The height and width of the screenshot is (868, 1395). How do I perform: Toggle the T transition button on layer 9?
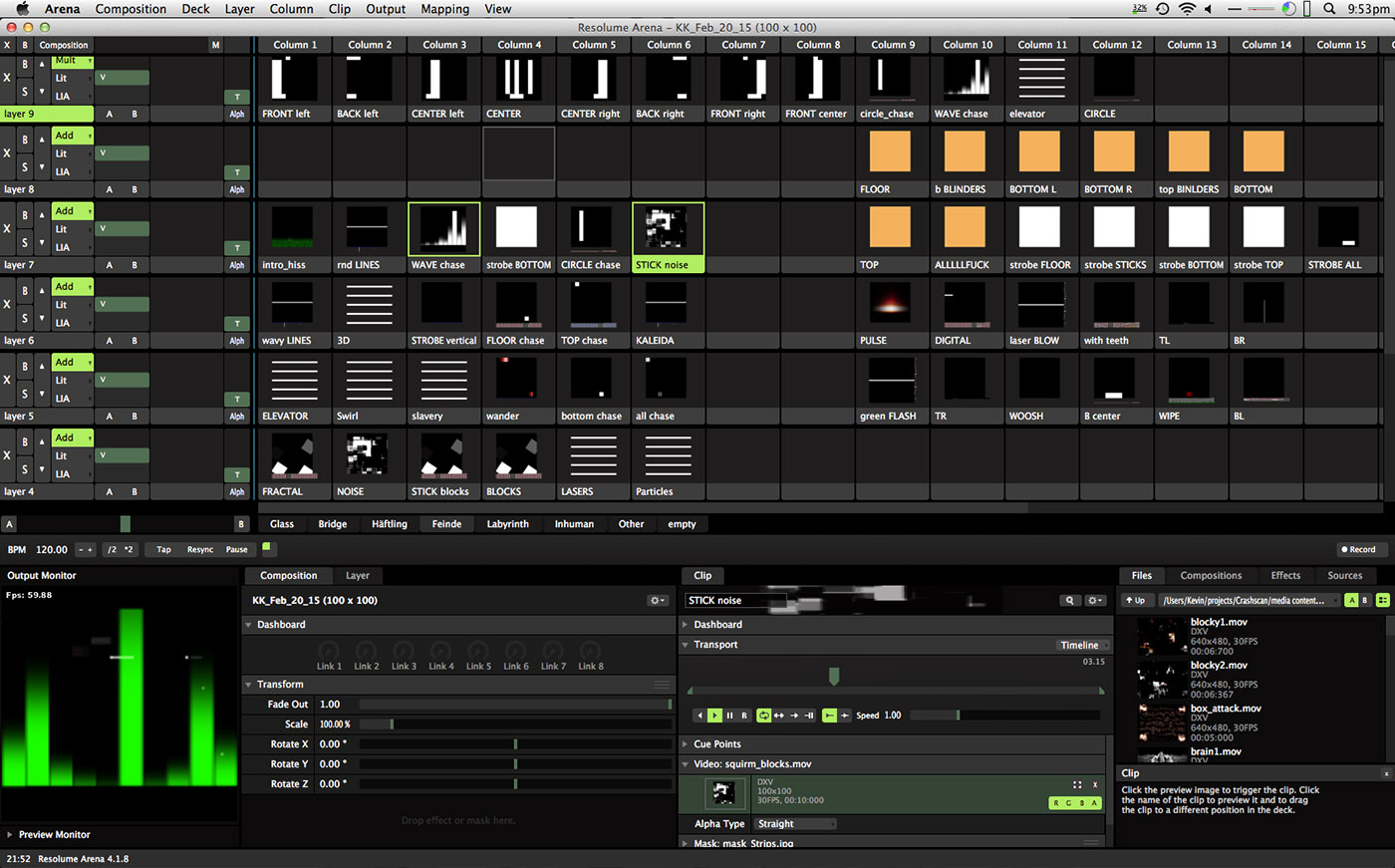coord(237,97)
